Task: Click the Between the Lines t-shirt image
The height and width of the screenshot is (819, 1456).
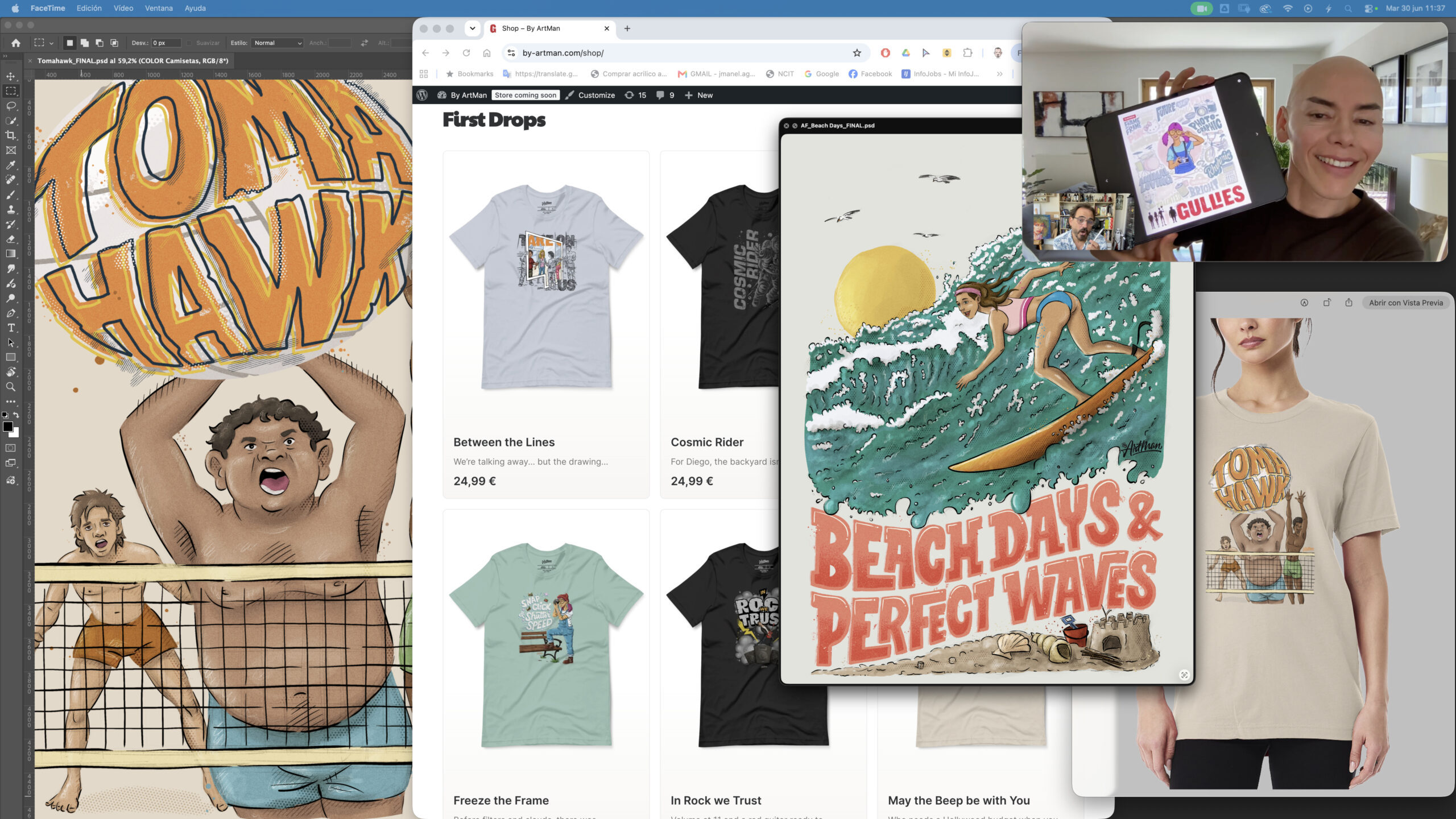Action: (546, 287)
